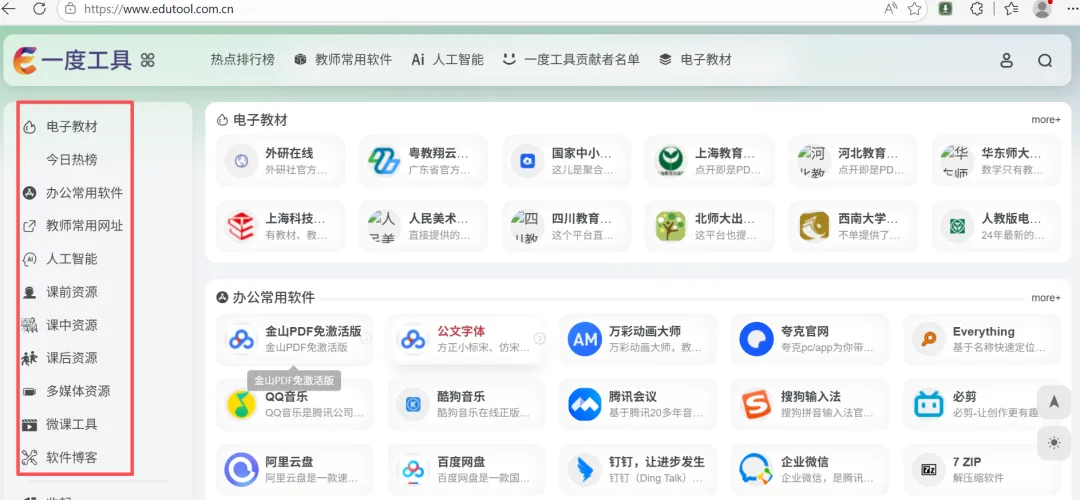Click the 酷狗音乐 icon
Screen dimensions: 1080x500
pyautogui.click(x=413, y=404)
